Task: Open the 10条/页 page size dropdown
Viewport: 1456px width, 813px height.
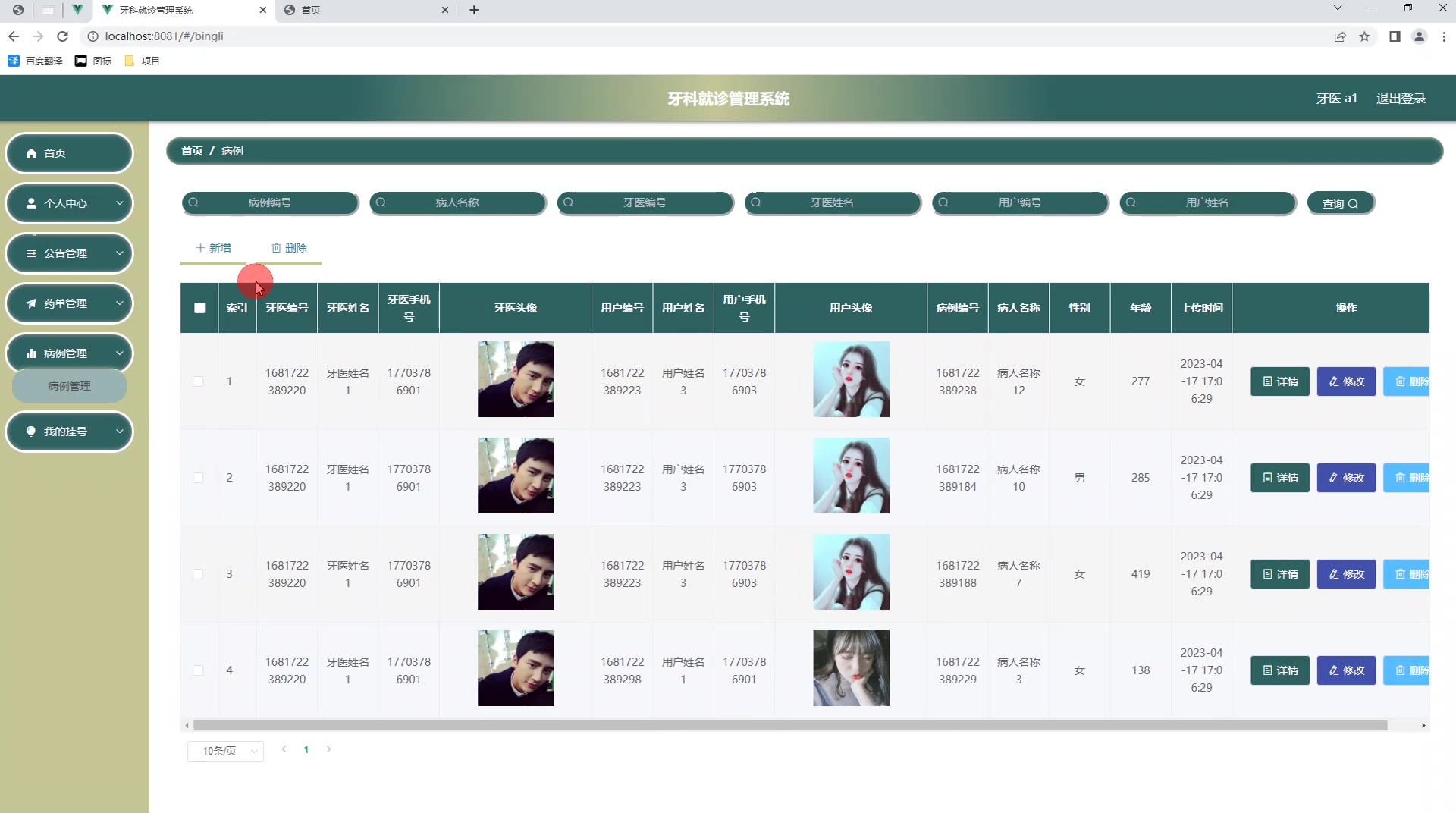Action: click(225, 751)
